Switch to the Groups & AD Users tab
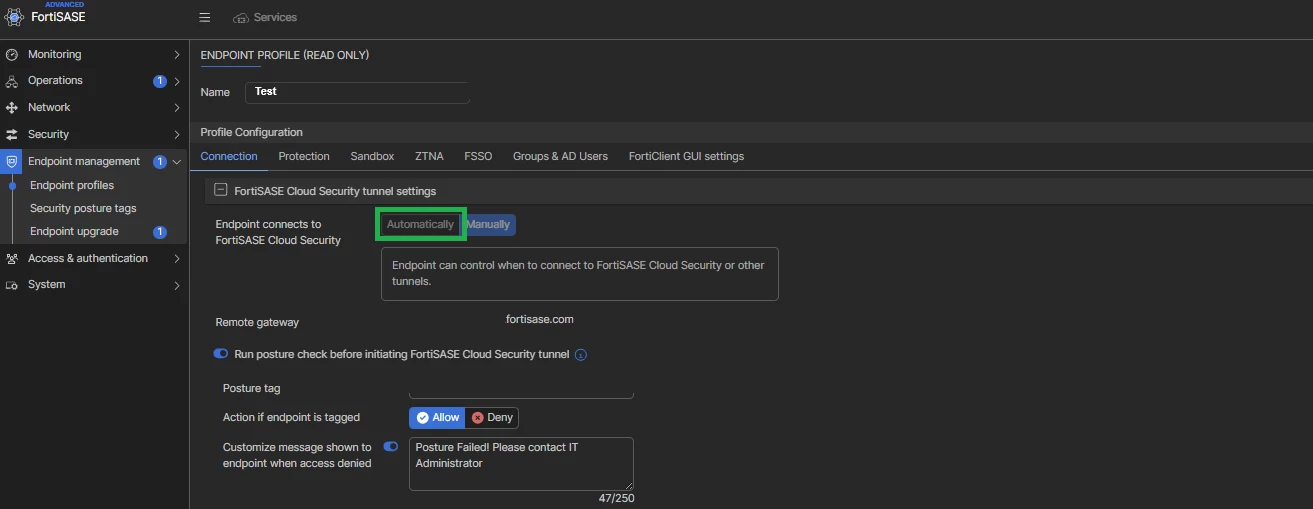The height and width of the screenshot is (509, 1313). (x=560, y=156)
